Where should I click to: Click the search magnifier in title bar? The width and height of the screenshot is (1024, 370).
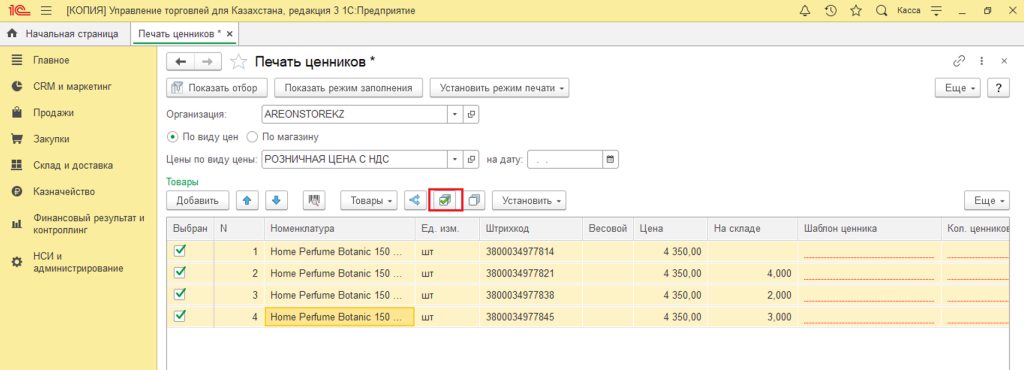881,11
